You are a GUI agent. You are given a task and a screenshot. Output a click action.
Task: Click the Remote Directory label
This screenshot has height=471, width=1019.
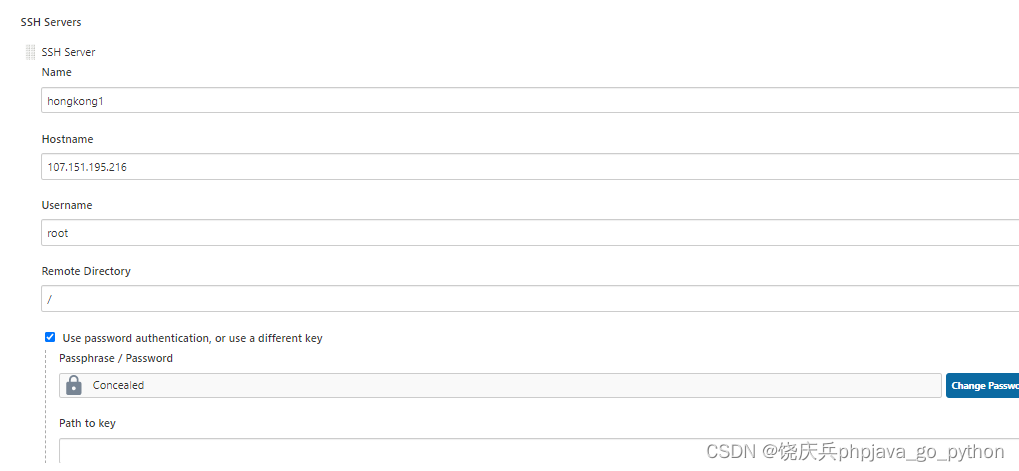(86, 271)
